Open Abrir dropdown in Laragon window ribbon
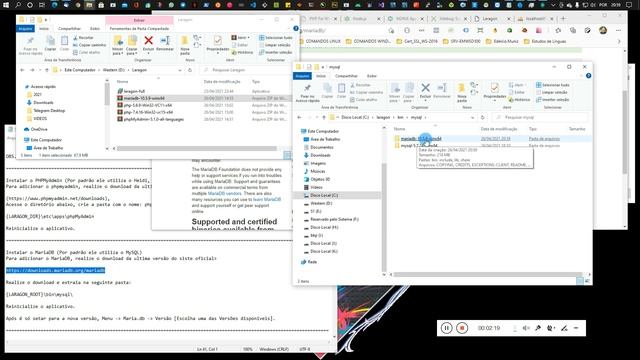Viewport: 640px width, 360px height. 241,38
